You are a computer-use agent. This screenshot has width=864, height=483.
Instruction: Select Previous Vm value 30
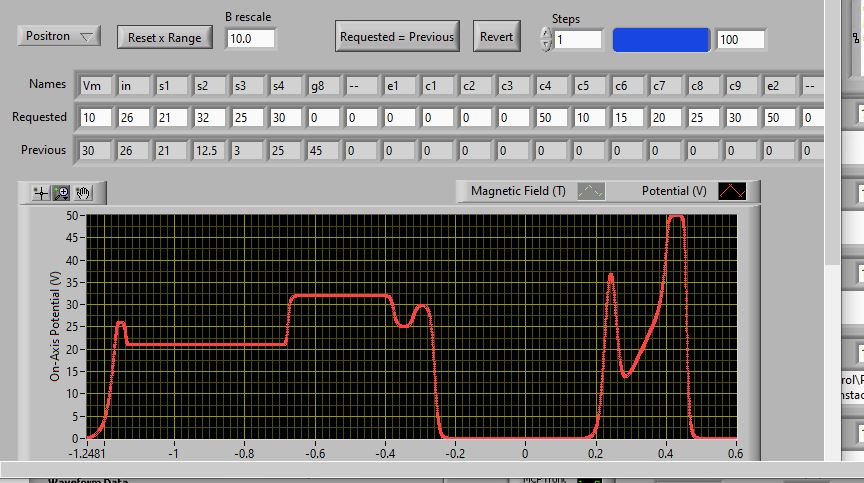pyautogui.click(x=96, y=150)
